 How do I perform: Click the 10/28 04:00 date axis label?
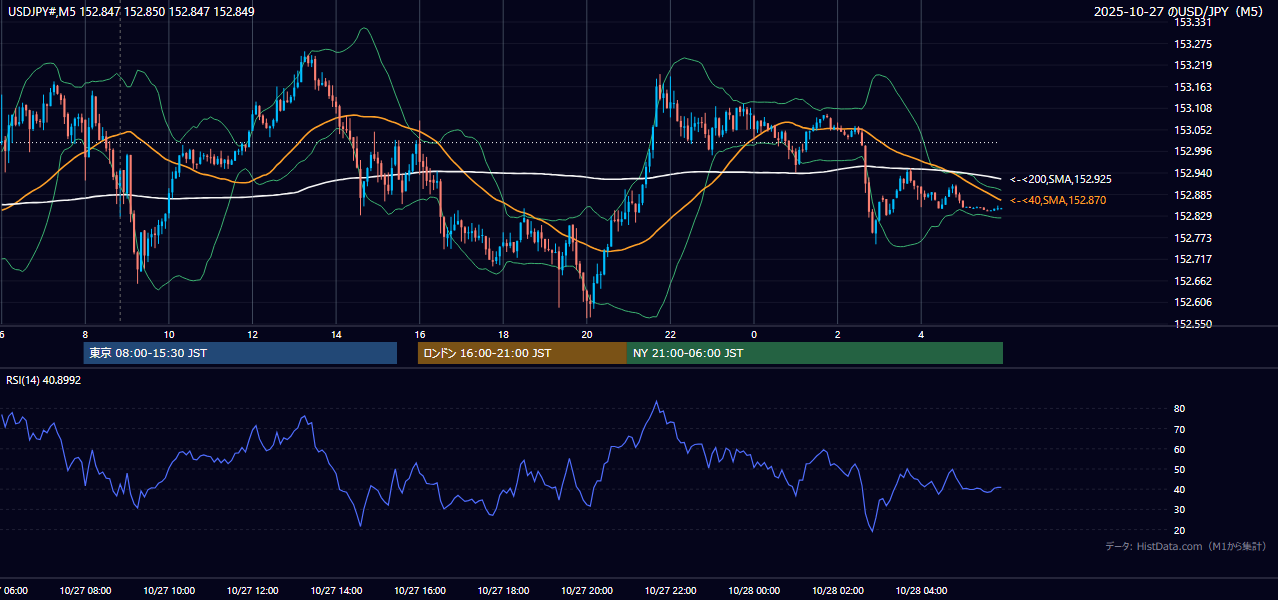click(921, 591)
